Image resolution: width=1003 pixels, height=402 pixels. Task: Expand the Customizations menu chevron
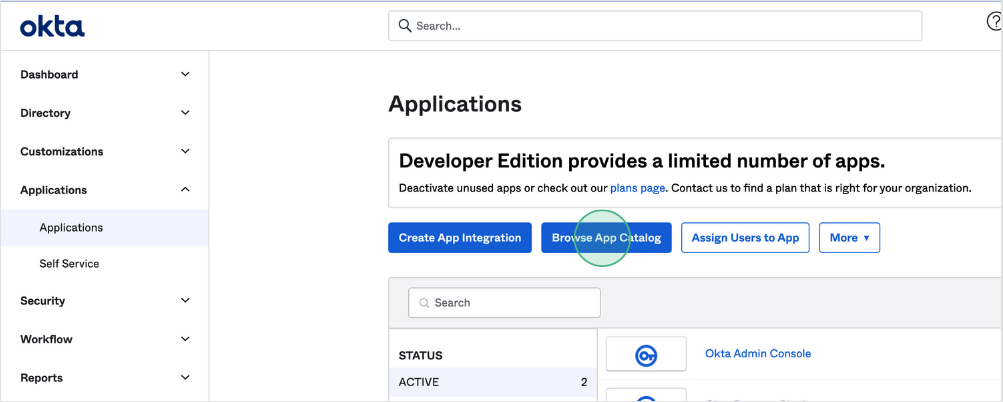tap(186, 151)
